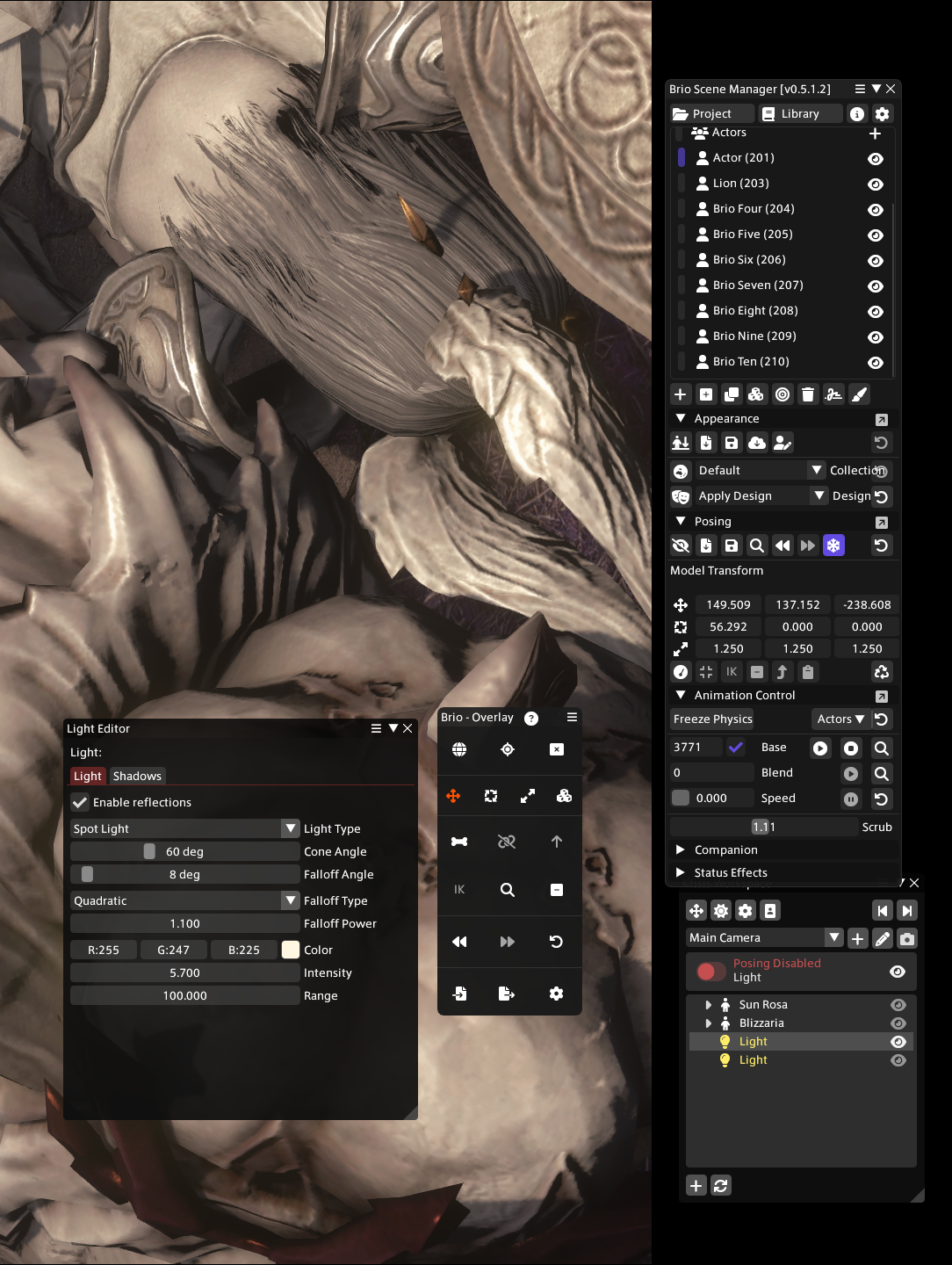Click the add actor plus icon beside Actors

click(875, 134)
